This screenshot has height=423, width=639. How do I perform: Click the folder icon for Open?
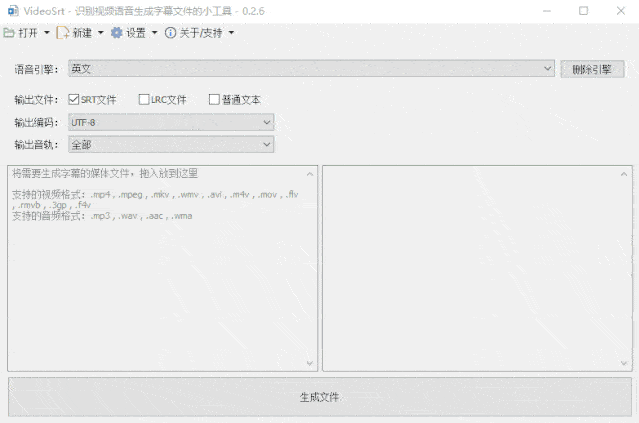tap(9, 33)
